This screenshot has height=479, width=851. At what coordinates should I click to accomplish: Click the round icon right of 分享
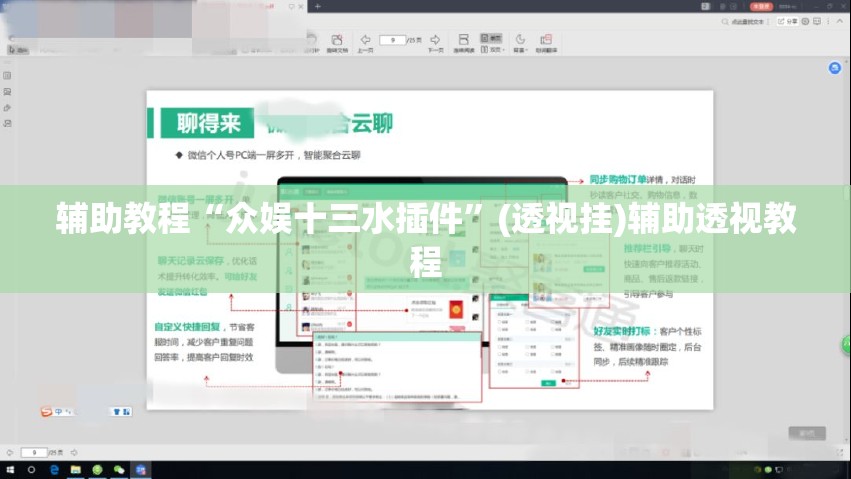(x=805, y=21)
